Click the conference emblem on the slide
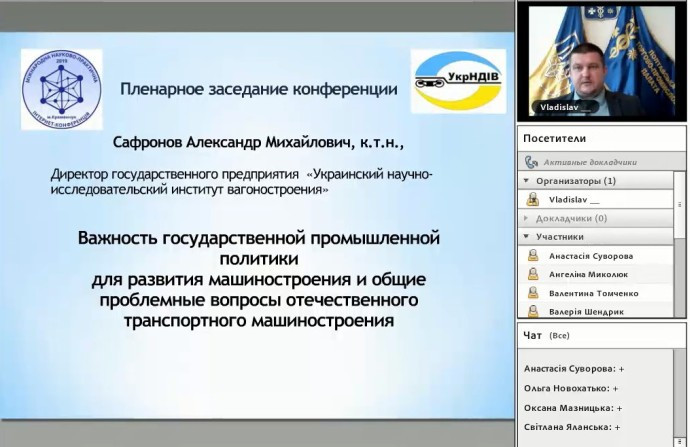The image size is (690, 447). (x=62, y=92)
